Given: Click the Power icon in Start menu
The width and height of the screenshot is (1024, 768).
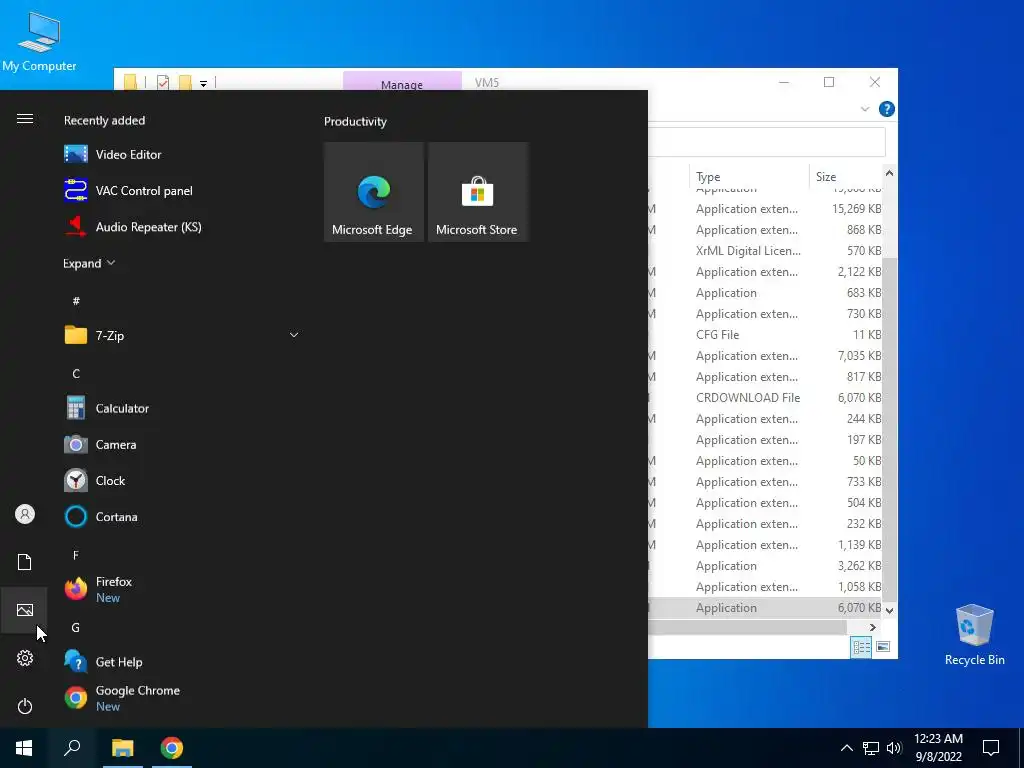Looking at the screenshot, I should 25,706.
